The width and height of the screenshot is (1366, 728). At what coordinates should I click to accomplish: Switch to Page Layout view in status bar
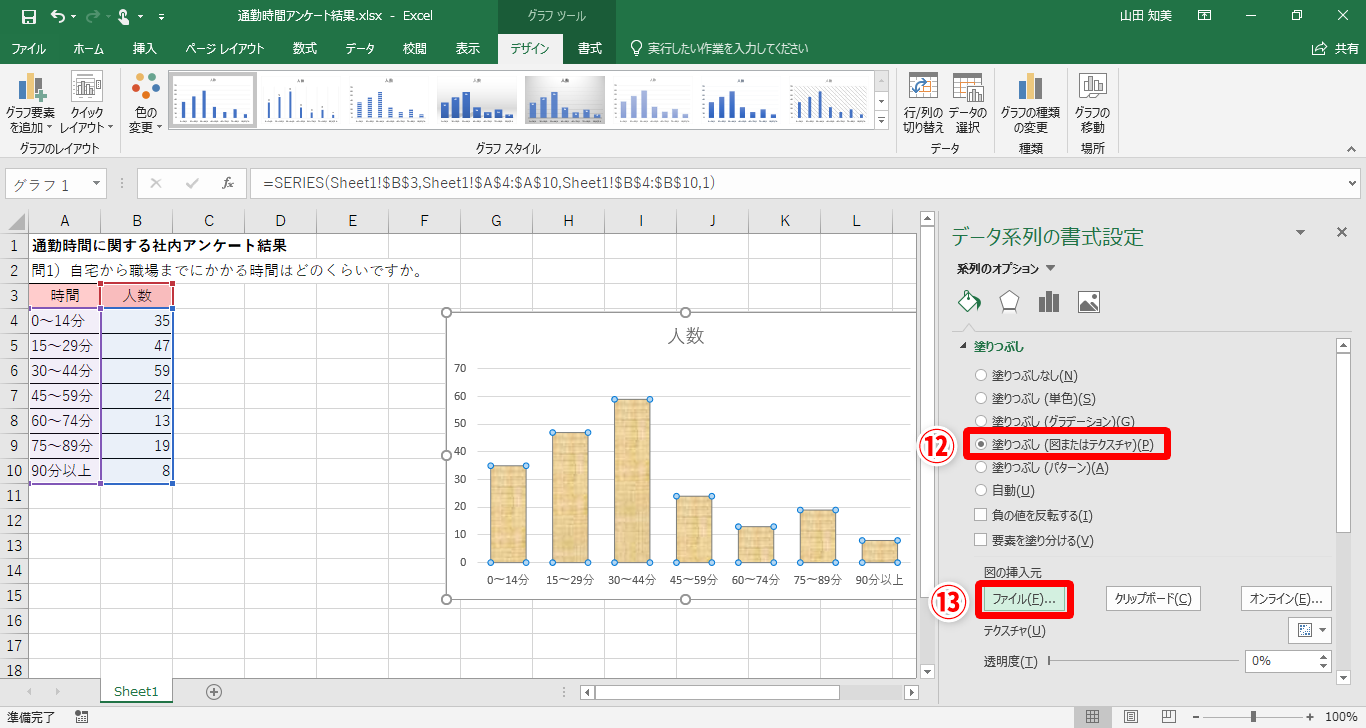[1130, 716]
